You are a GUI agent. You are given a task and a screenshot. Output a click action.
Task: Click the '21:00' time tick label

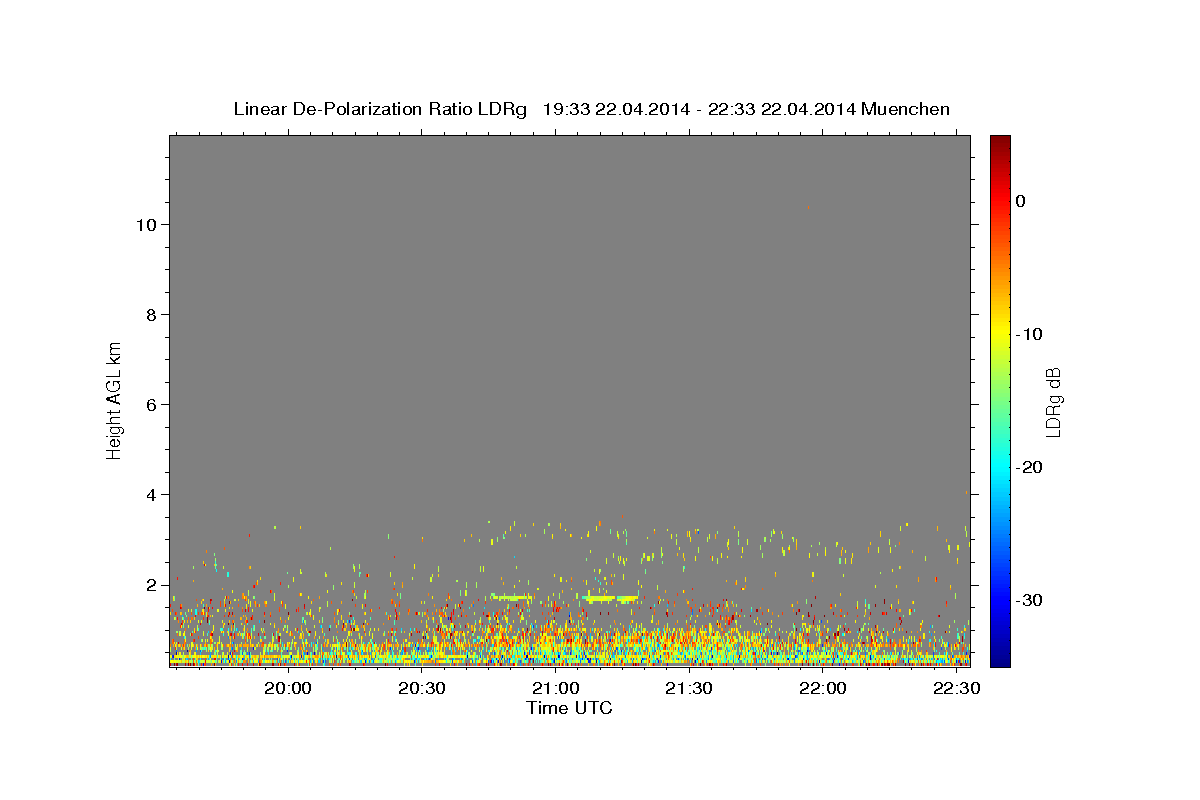(556, 689)
